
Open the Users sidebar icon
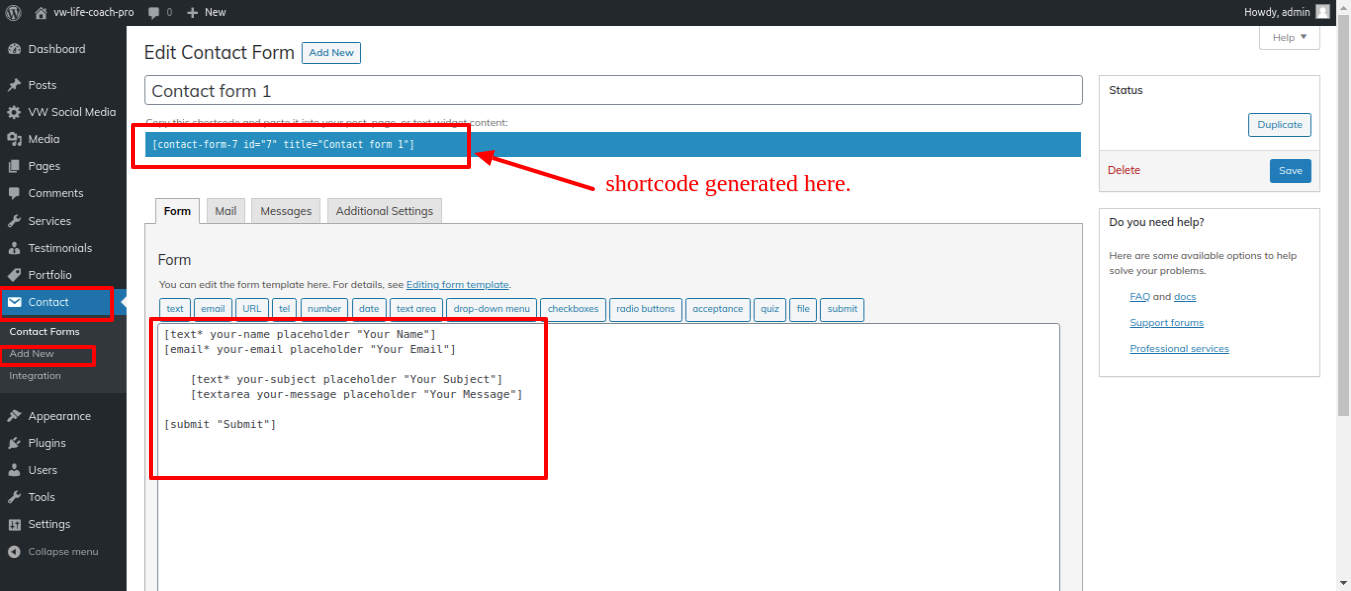point(14,470)
